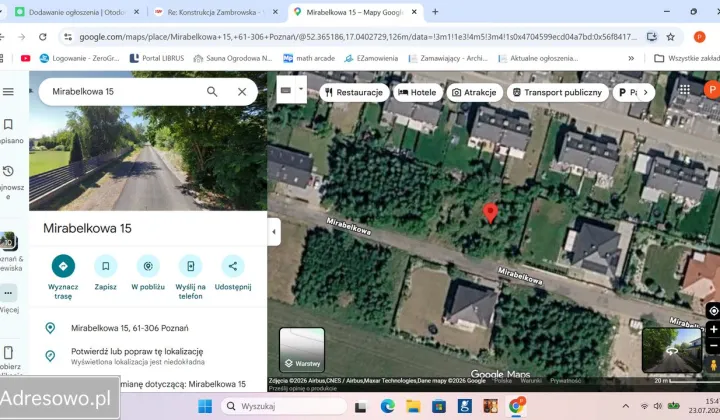Screen dimensions: 720x420
Task: Open Logowanie - ZeroGr bookmark
Action: (79, 58)
